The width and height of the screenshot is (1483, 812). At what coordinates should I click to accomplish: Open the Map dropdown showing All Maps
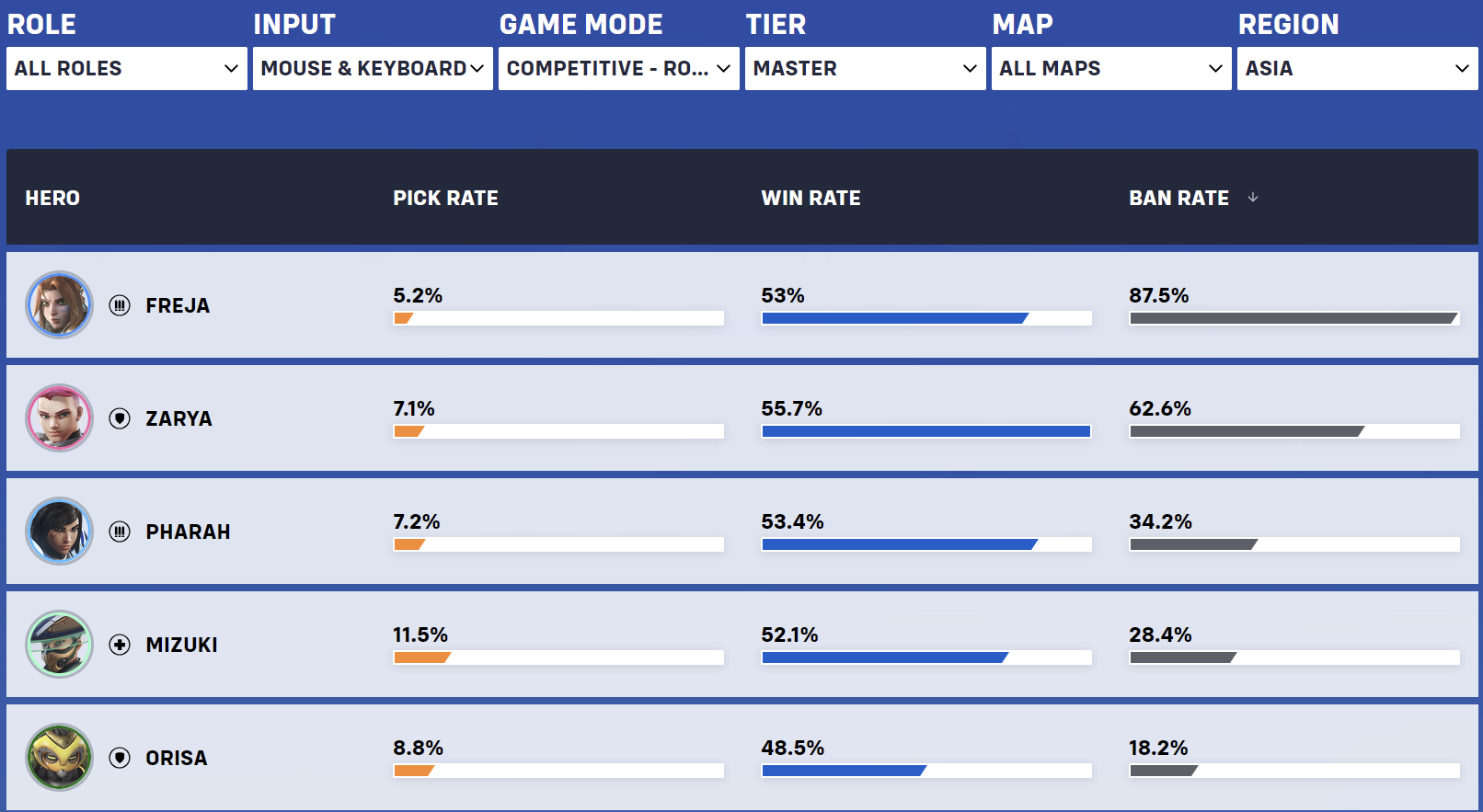1111,69
